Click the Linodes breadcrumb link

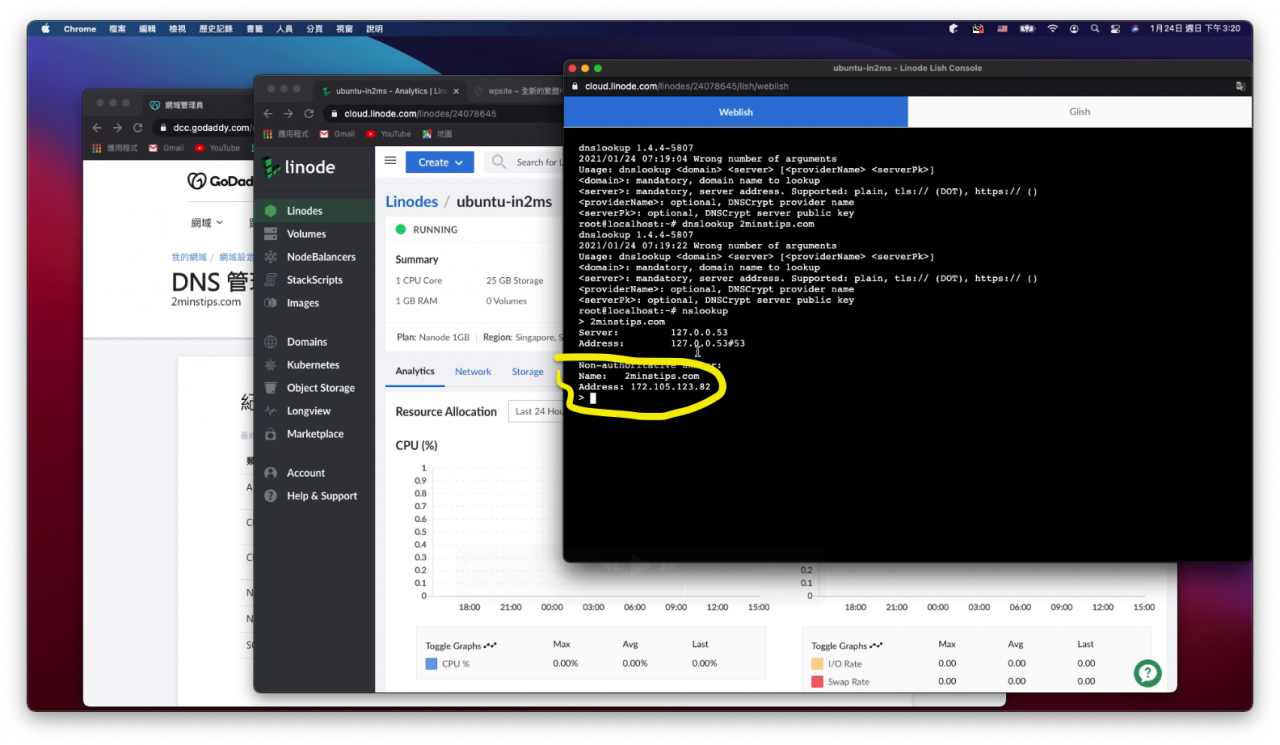(412, 201)
